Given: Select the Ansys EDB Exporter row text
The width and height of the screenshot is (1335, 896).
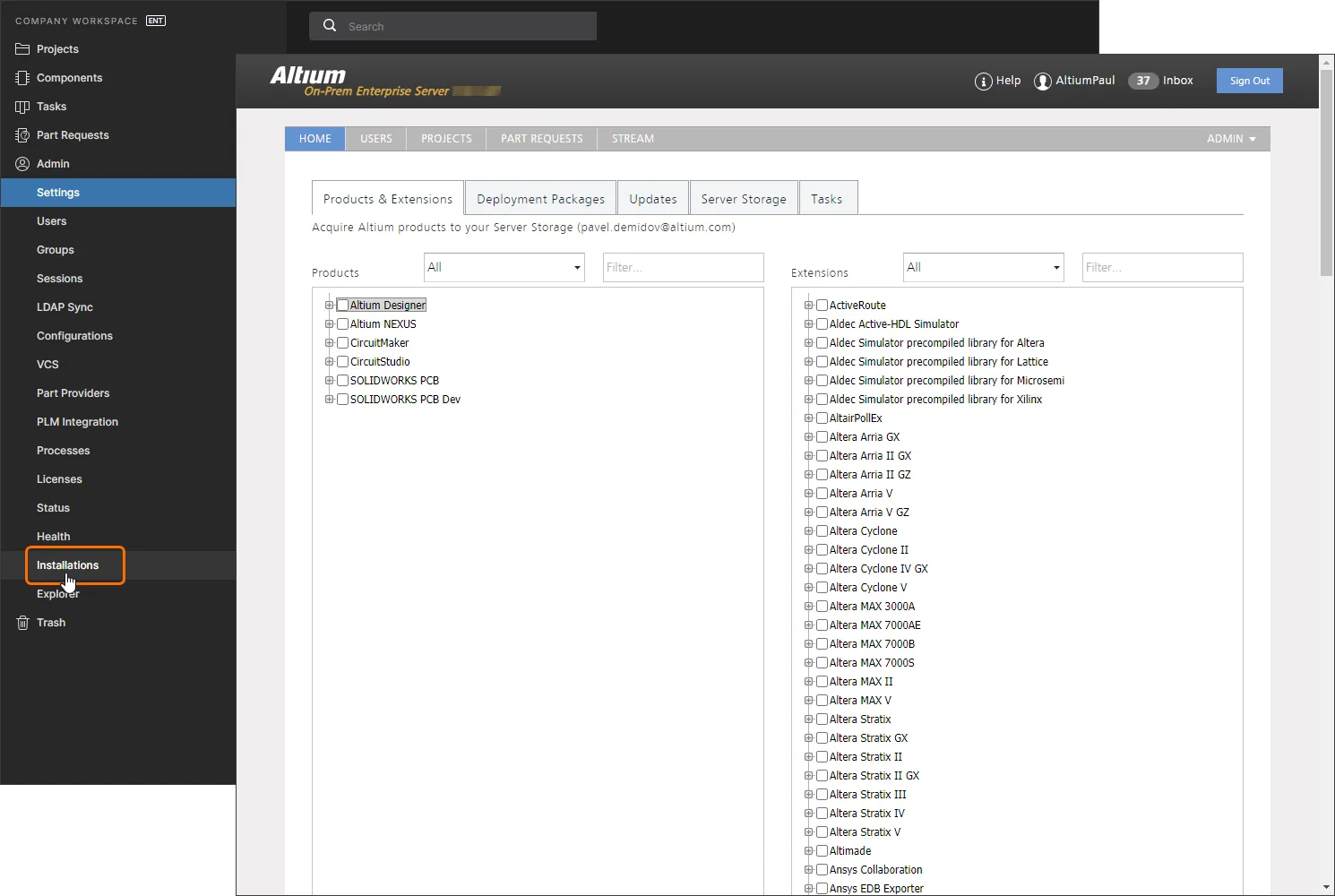Looking at the screenshot, I should 876,889.
